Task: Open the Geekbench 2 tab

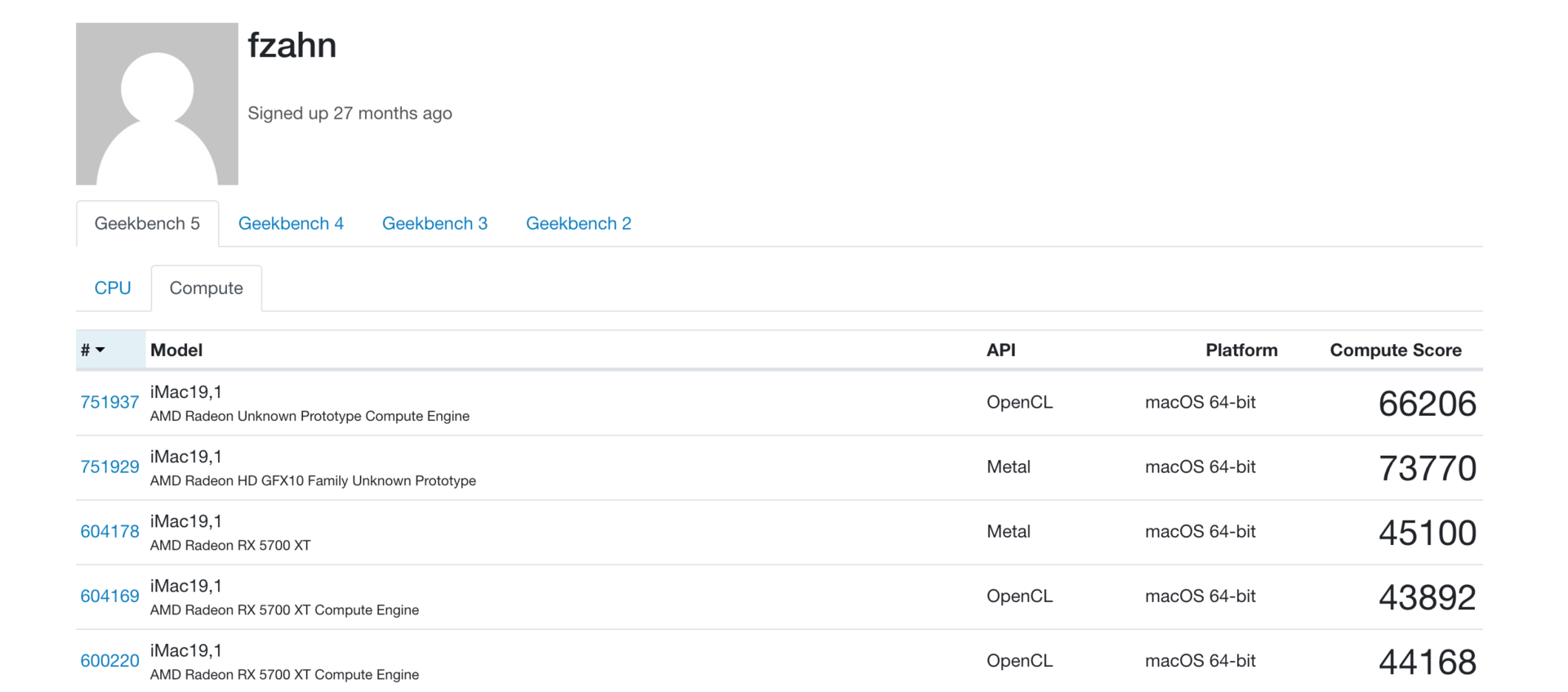Action: point(578,224)
